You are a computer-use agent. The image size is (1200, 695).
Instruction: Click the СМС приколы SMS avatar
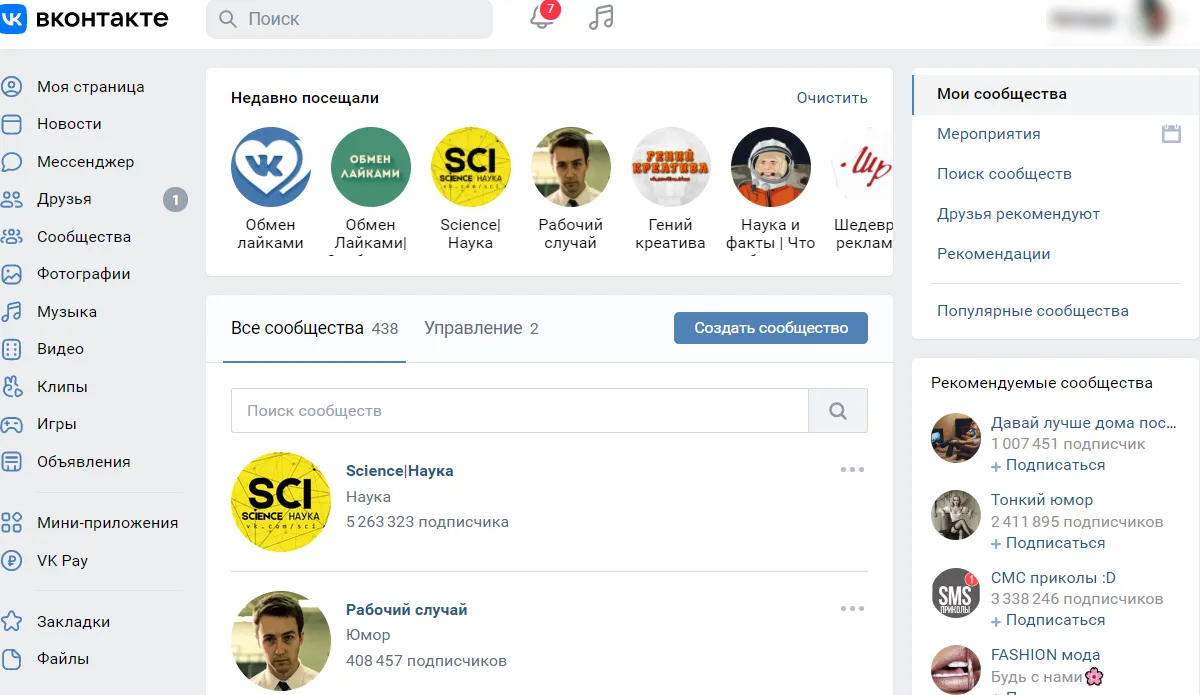click(x=956, y=593)
